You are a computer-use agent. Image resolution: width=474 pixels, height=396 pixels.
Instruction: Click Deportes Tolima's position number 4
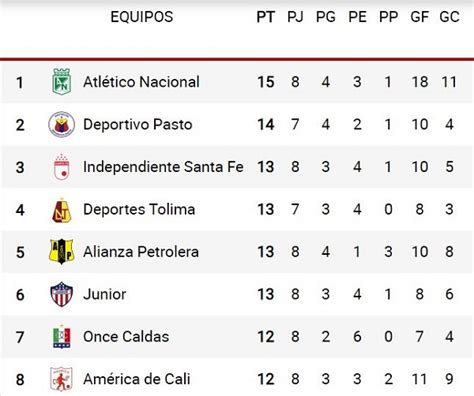pyautogui.click(x=20, y=210)
